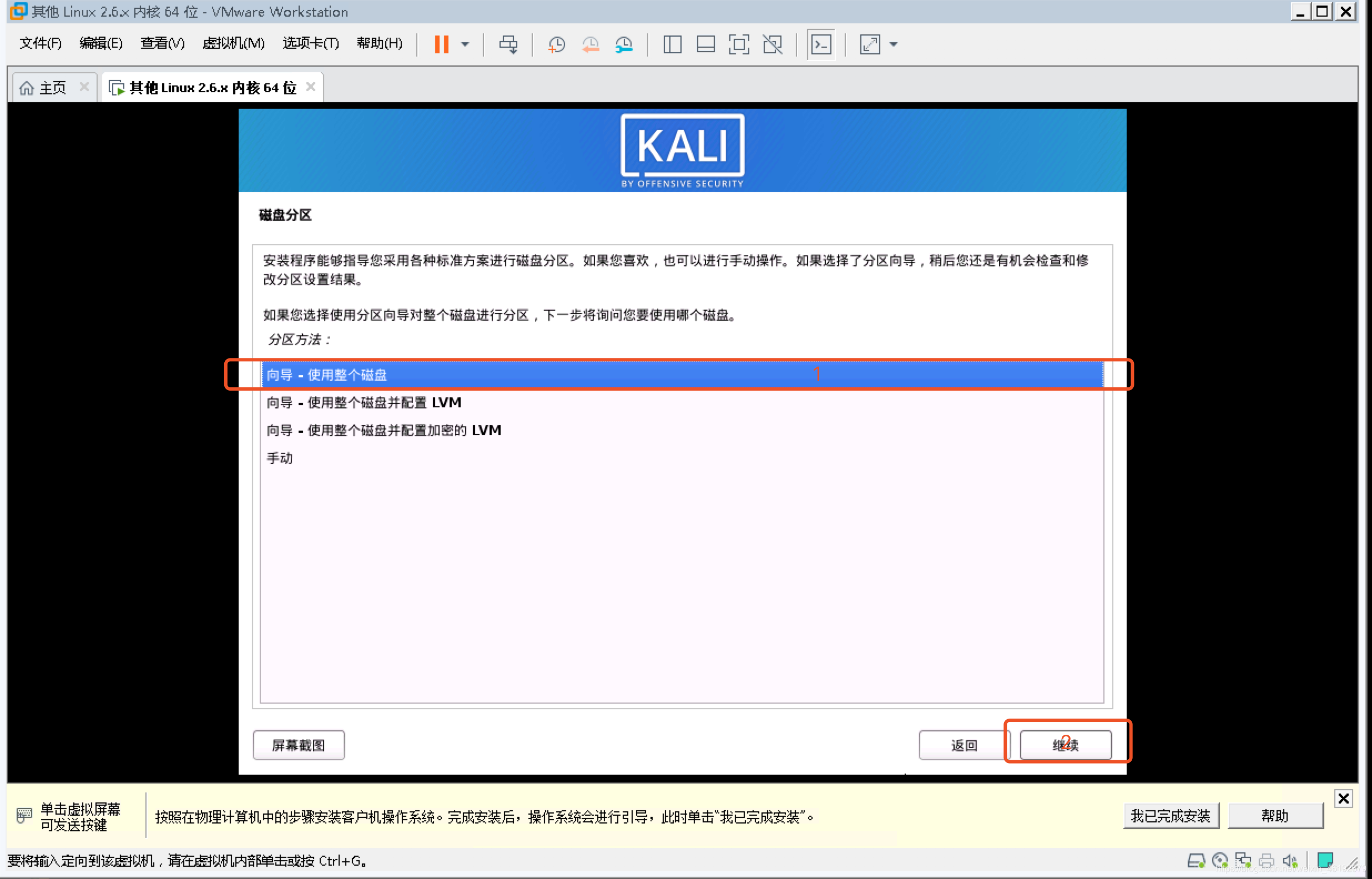Click the 继续 button
The height and width of the screenshot is (879, 1372).
(x=1065, y=745)
